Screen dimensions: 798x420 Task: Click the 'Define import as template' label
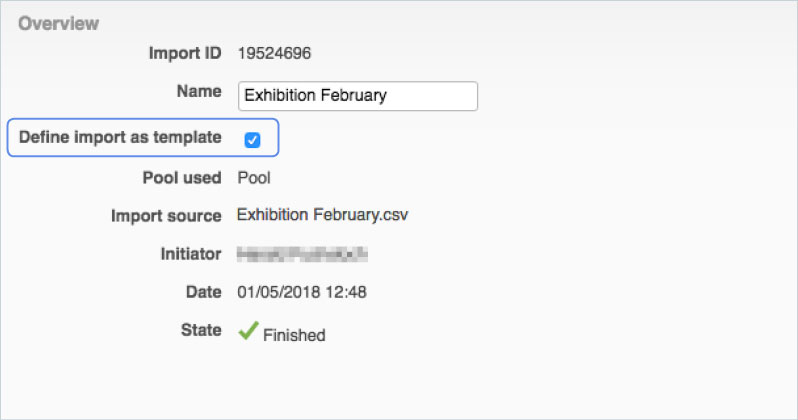pyautogui.click(x=120, y=137)
